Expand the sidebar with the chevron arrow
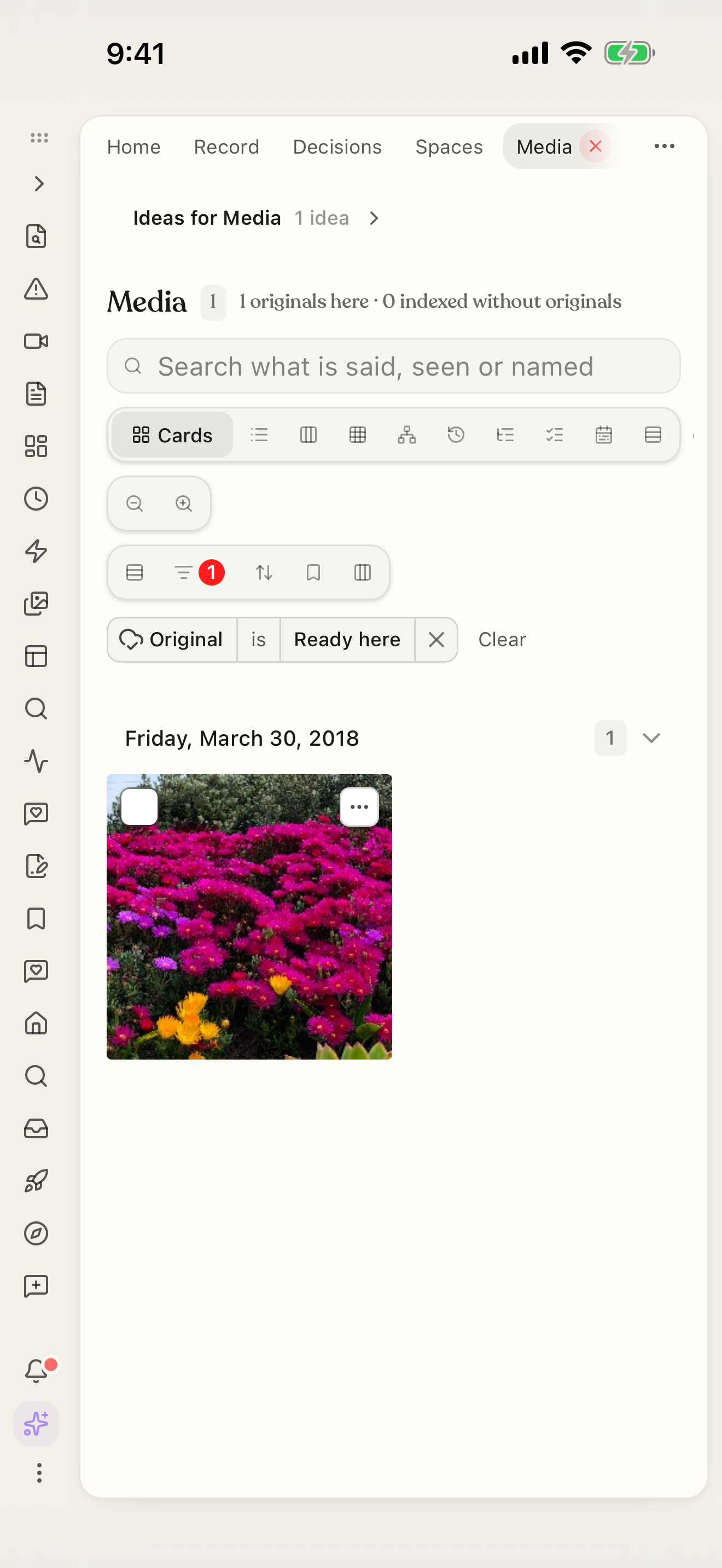The image size is (722, 1568). [x=39, y=184]
